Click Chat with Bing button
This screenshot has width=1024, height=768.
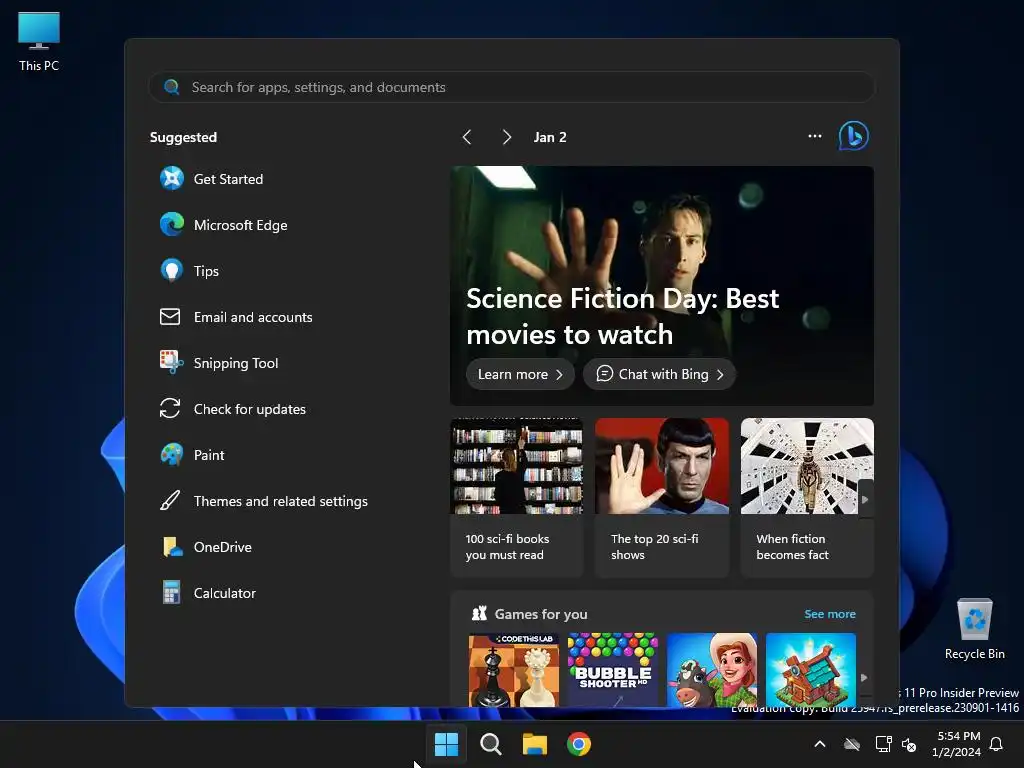click(660, 374)
